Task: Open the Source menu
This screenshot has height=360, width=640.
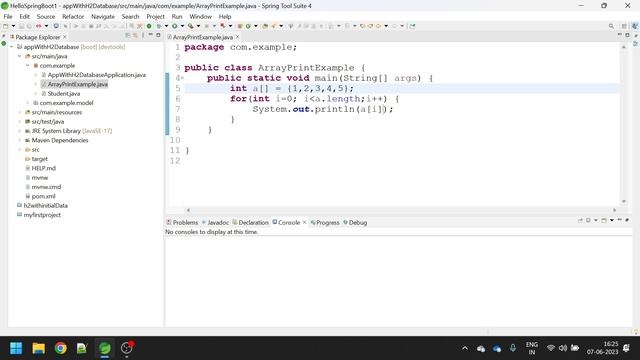Action: [46, 17]
